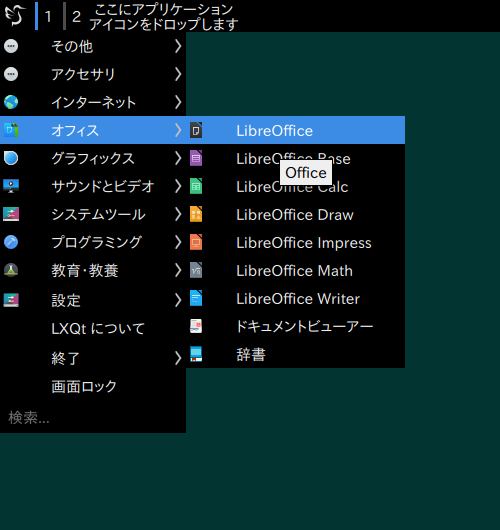Screen dimensions: 500x530
Task: Click the ドキュメントビューアー icon
Action: click(x=196, y=327)
